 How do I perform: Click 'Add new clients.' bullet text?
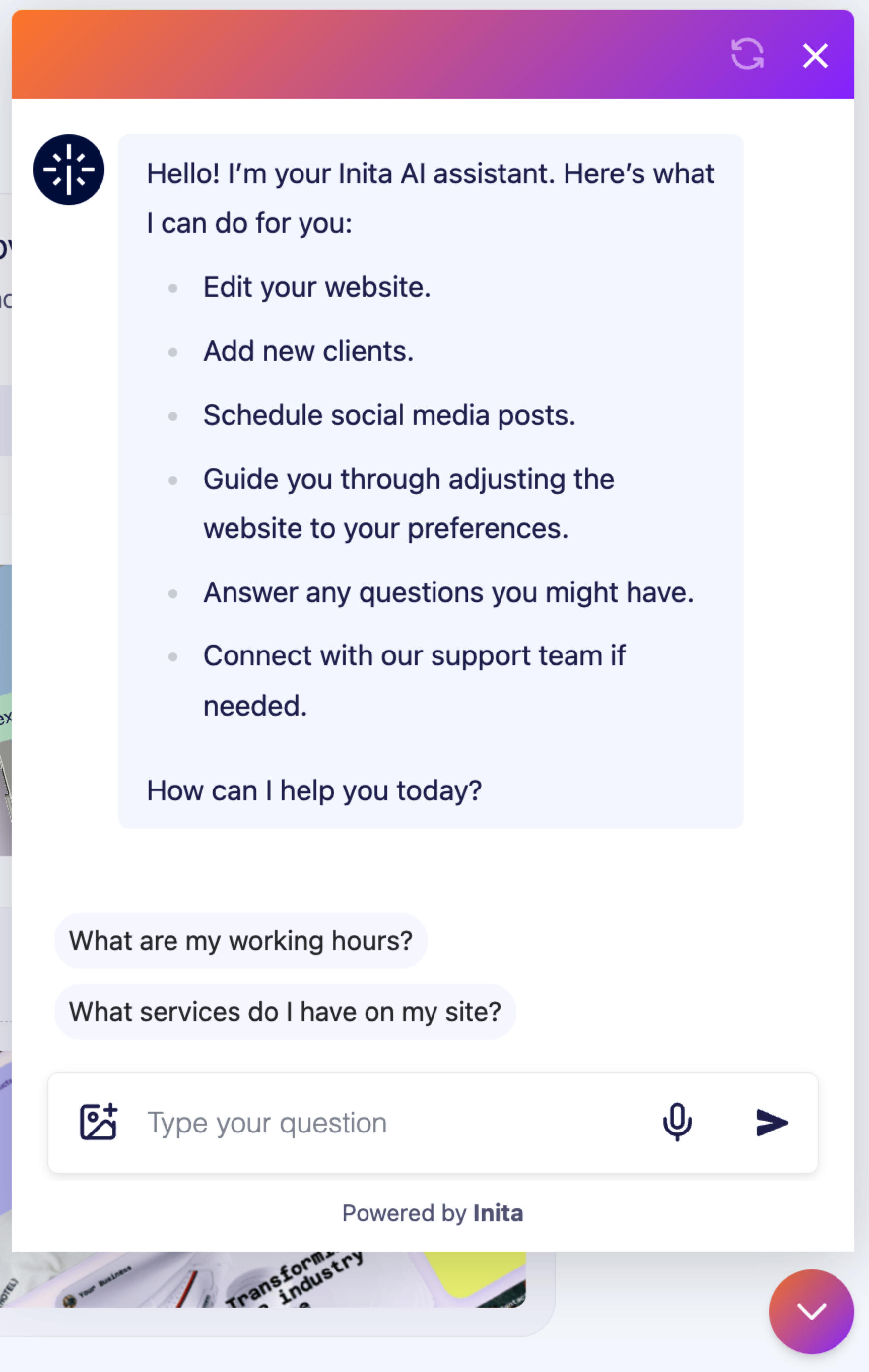tap(309, 351)
